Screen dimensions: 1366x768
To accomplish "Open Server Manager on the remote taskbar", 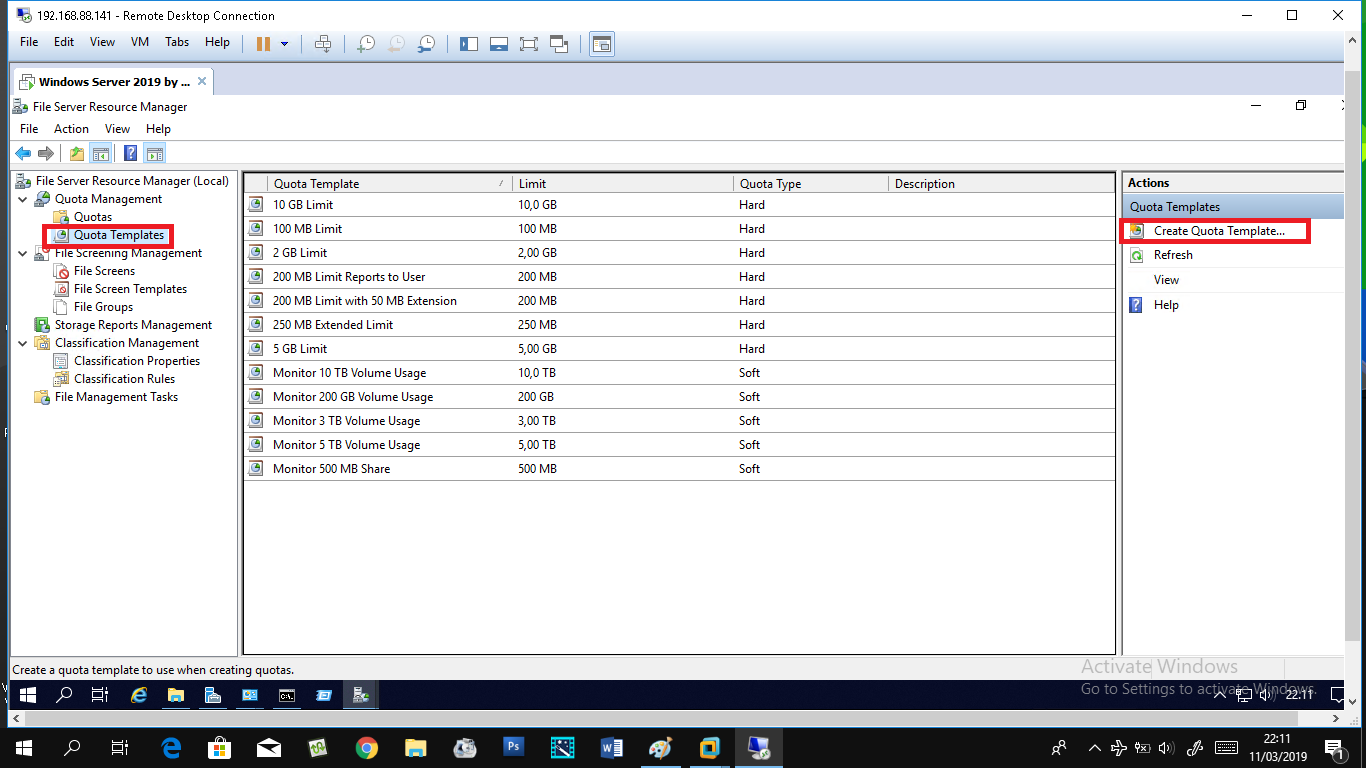I will [x=212, y=695].
